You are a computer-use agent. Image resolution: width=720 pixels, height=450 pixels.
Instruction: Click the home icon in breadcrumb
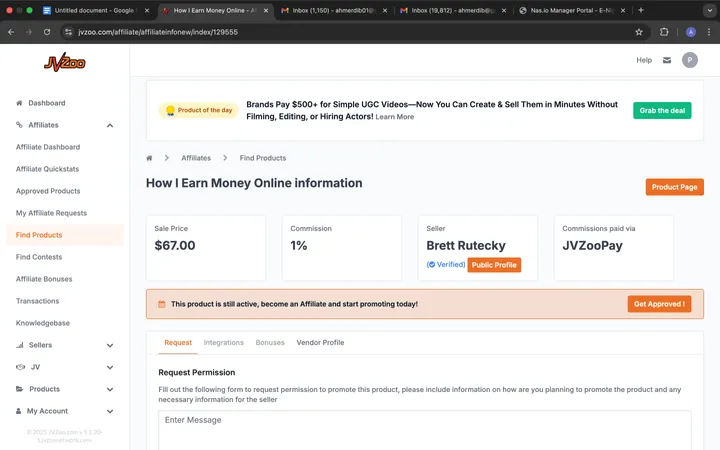point(149,158)
